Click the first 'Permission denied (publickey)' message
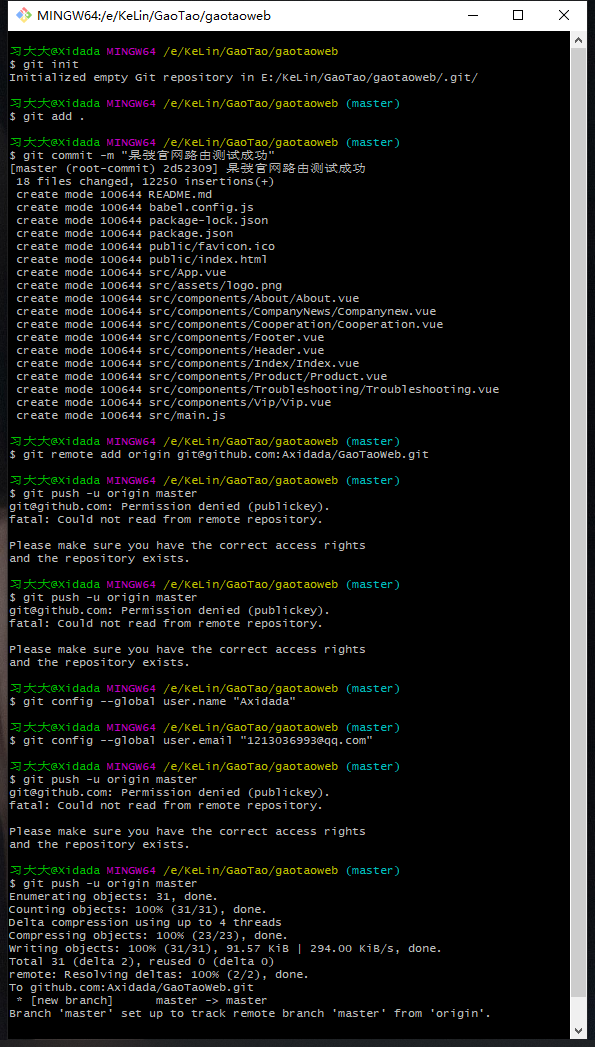This screenshot has width=595, height=1047. pyautogui.click(x=169, y=506)
